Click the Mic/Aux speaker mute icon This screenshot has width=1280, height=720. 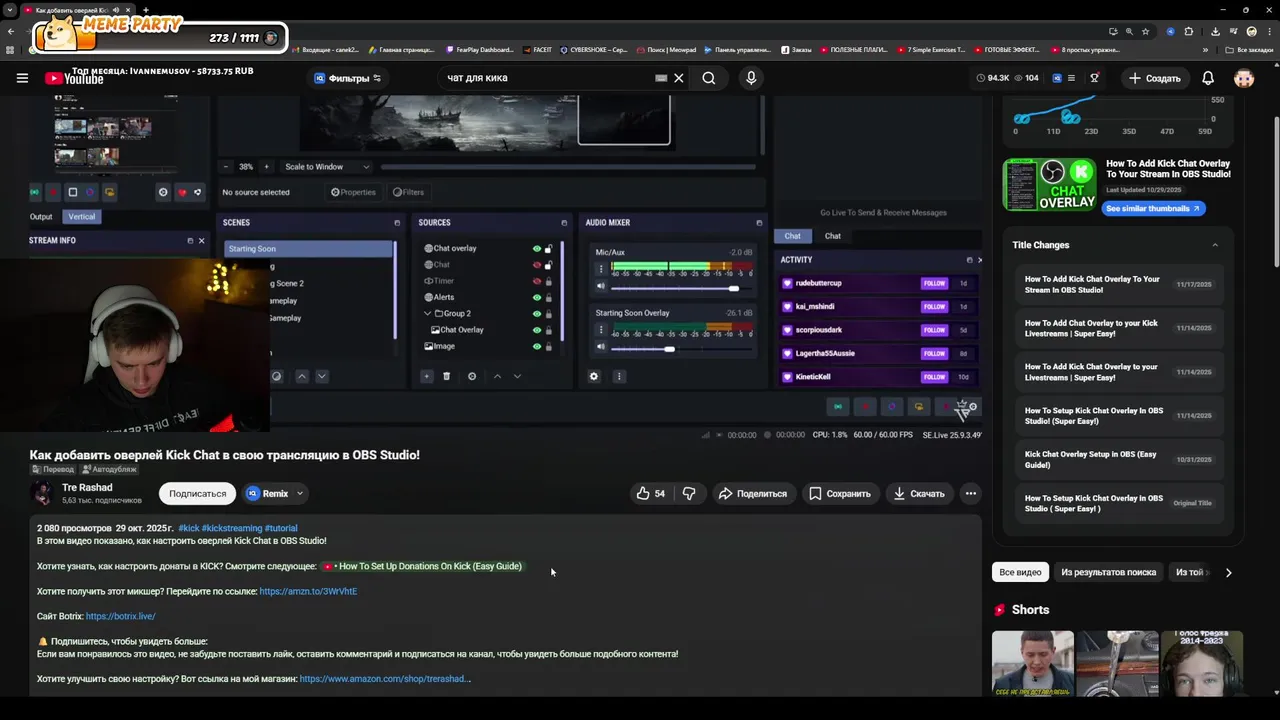click(601, 287)
